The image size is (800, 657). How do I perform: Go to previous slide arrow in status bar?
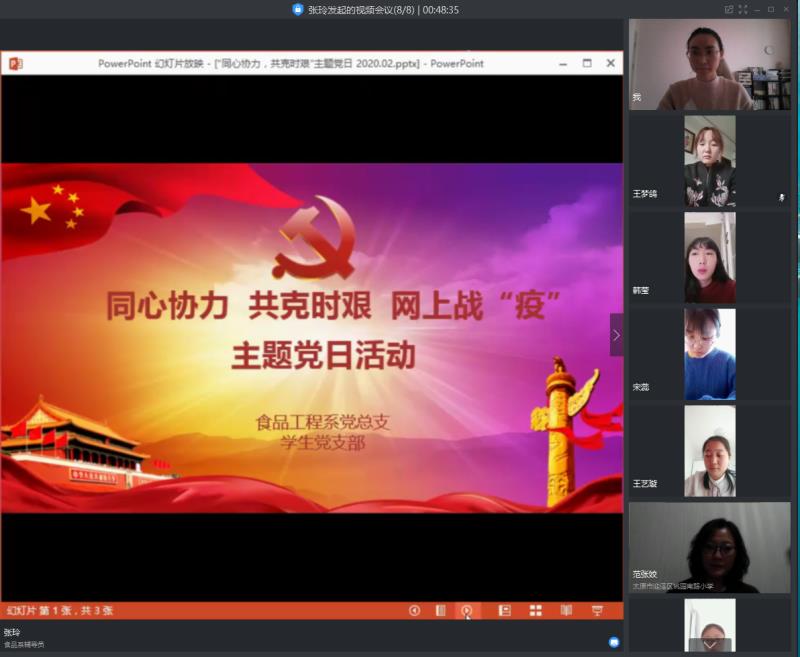coord(414,610)
